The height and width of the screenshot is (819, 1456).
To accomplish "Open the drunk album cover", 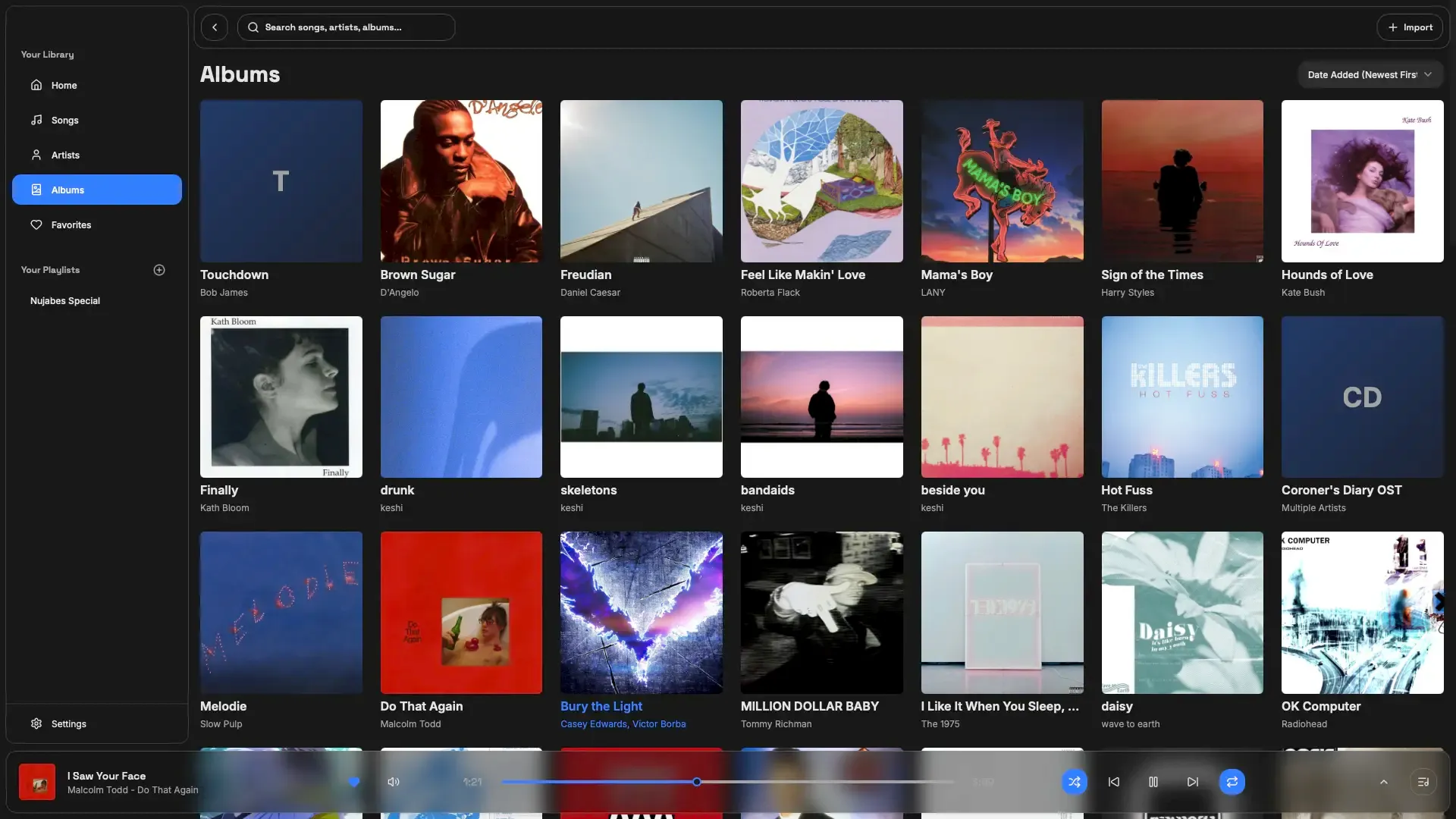I will tap(461, 397).
